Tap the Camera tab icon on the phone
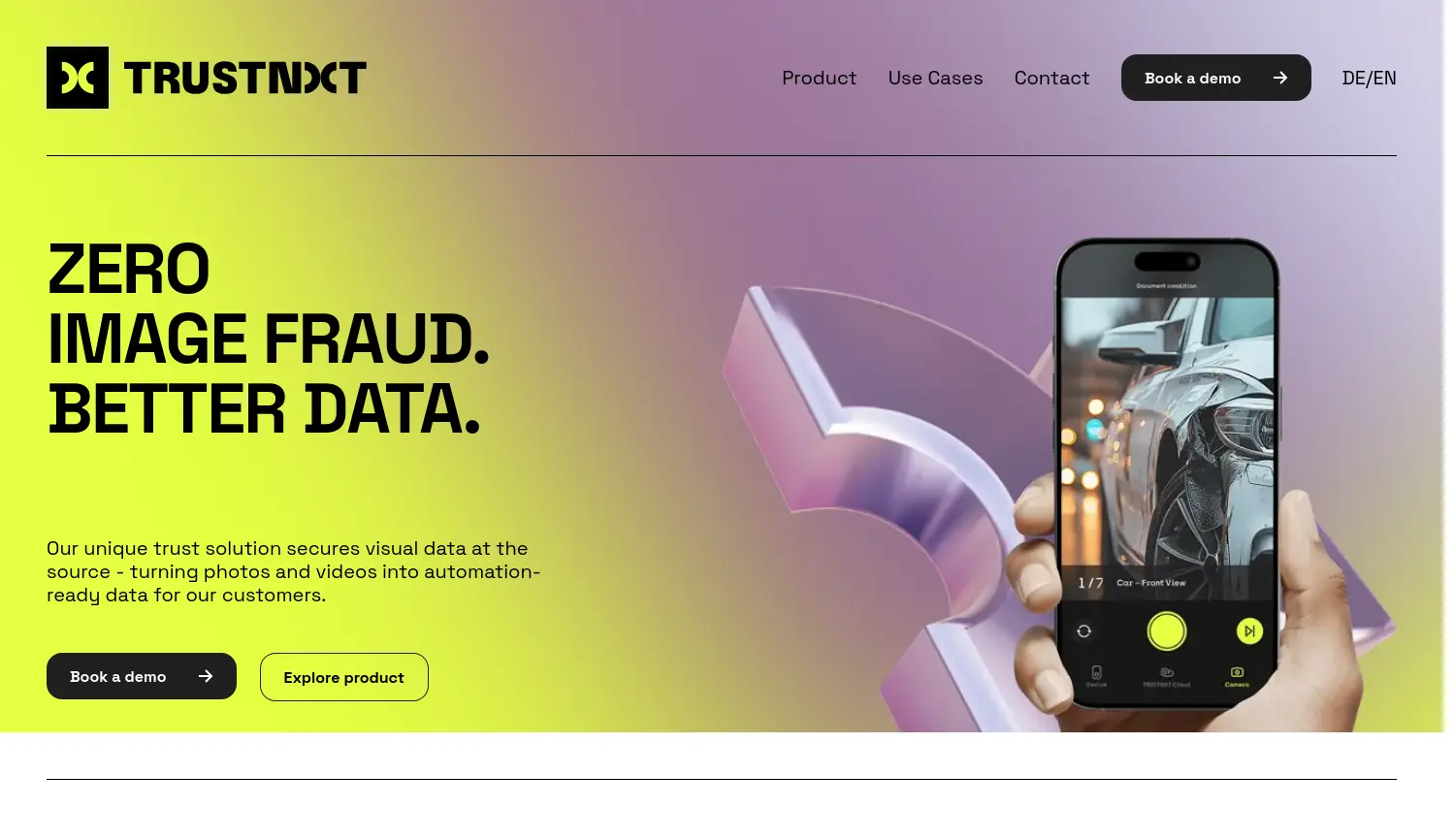Screen dimensions: 1455x840 point(1237,671)
